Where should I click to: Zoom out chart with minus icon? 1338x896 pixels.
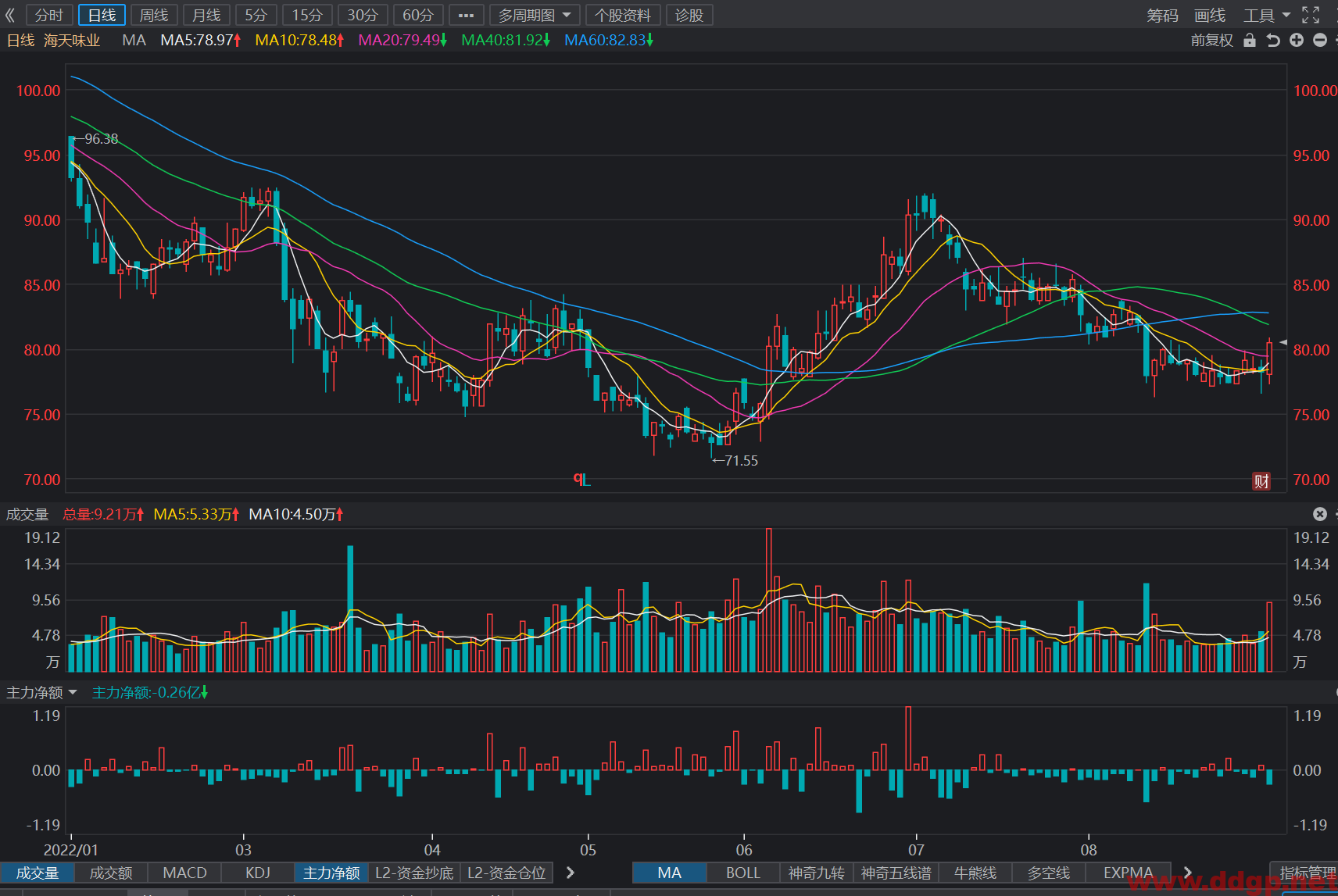coord(1320,40)
